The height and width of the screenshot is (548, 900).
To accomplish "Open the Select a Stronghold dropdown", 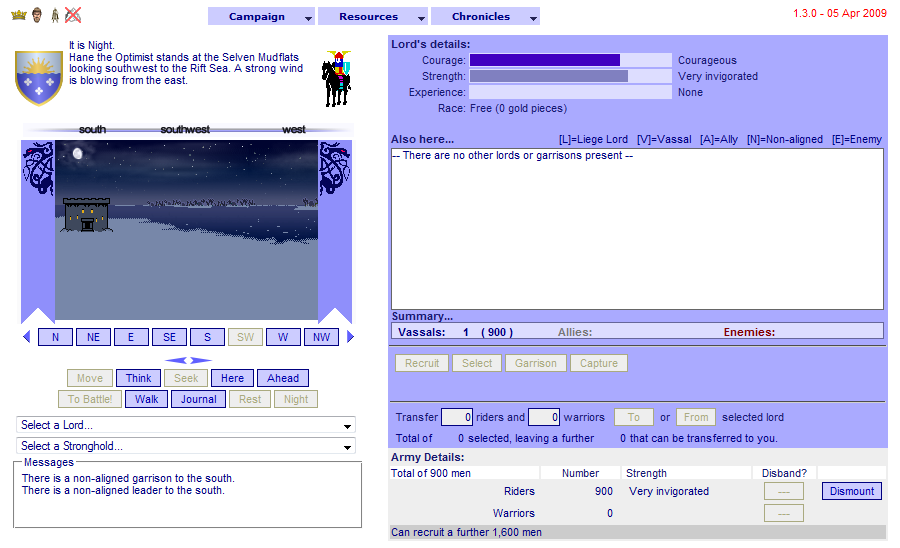I will click(186, 446).
